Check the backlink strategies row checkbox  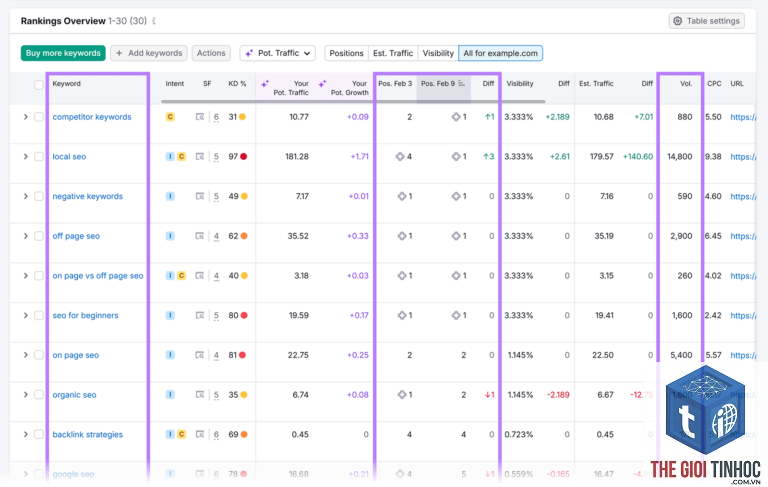coord(39,435)
